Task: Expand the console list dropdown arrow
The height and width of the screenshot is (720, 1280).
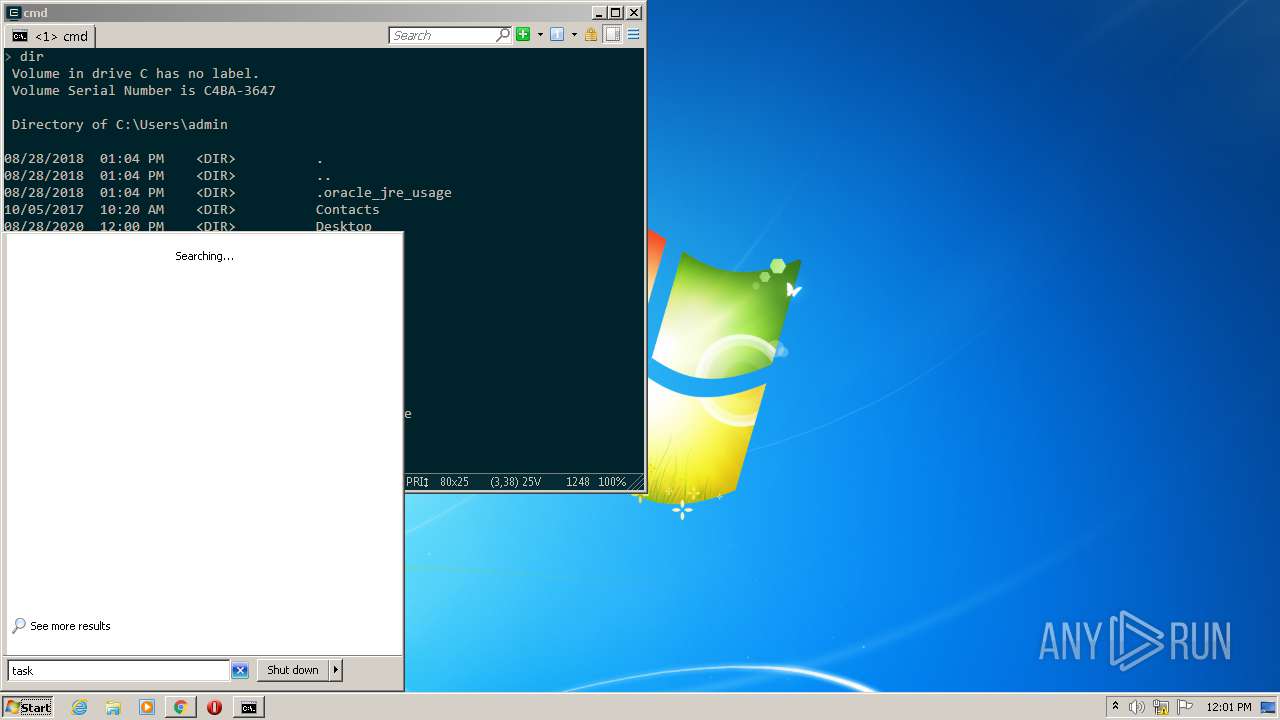Action: coord(574,35)
